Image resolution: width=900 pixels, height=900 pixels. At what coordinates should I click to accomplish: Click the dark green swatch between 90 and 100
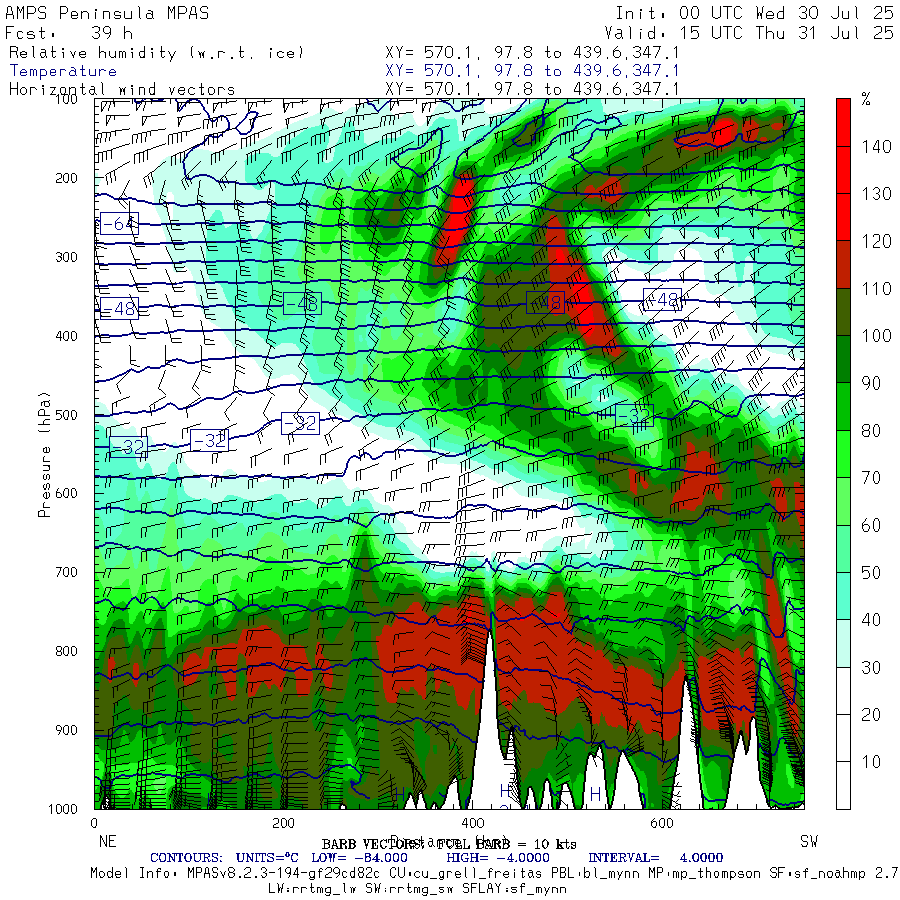843,359
